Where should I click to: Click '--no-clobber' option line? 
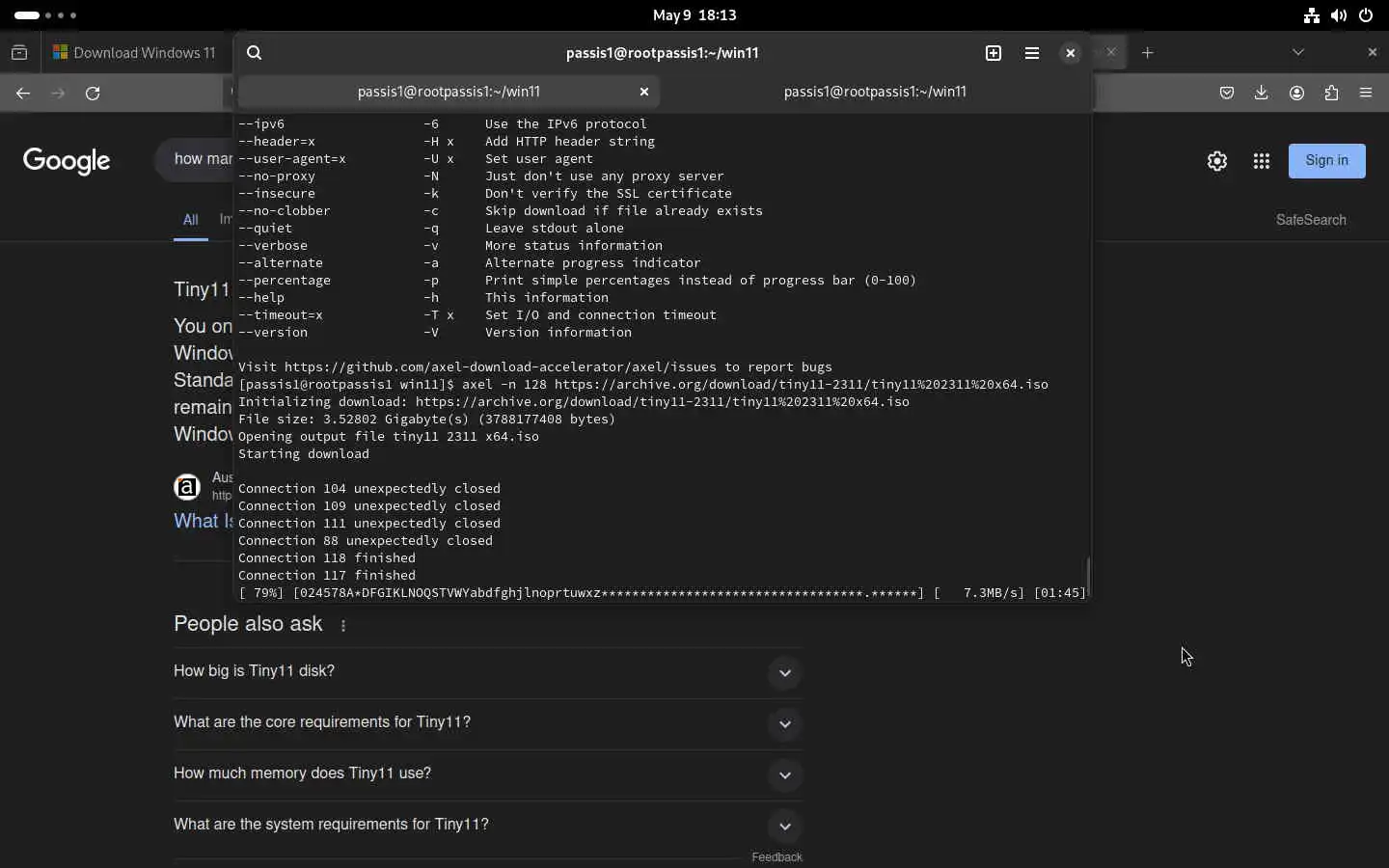[x=501, y=211]
